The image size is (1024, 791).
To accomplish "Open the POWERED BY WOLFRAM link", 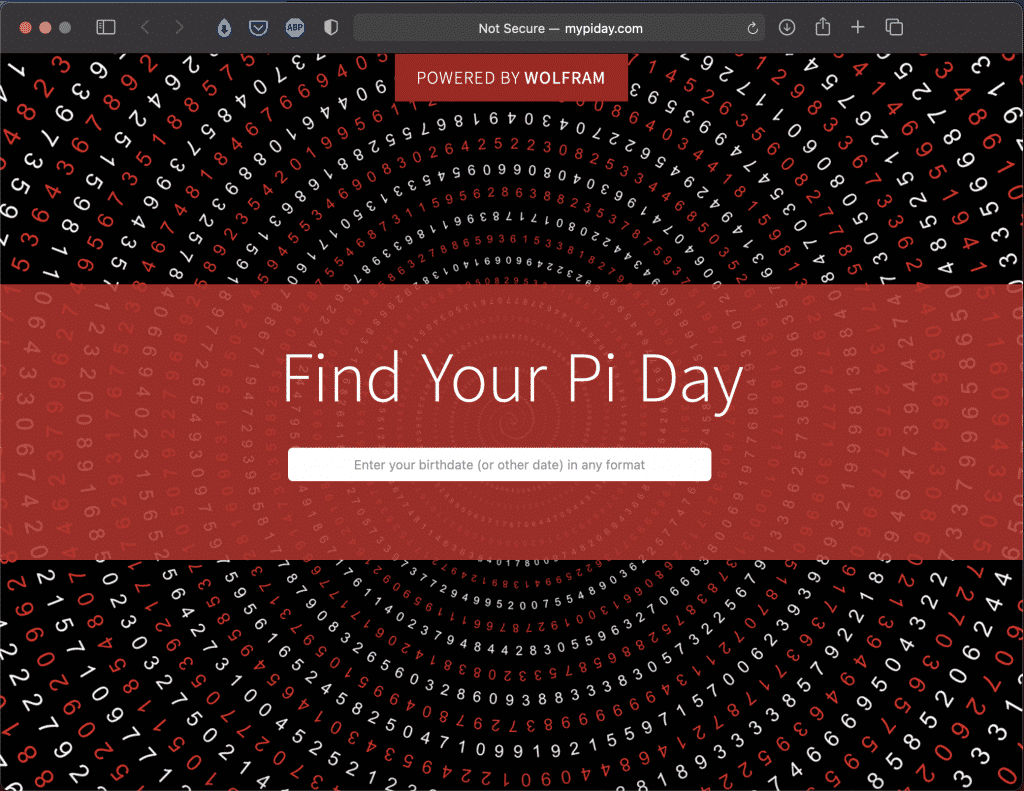I will point(511,77).
